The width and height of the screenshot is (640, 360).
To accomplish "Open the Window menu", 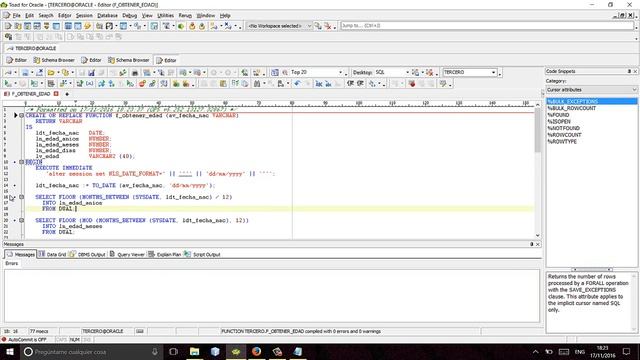I will [206, 16].
